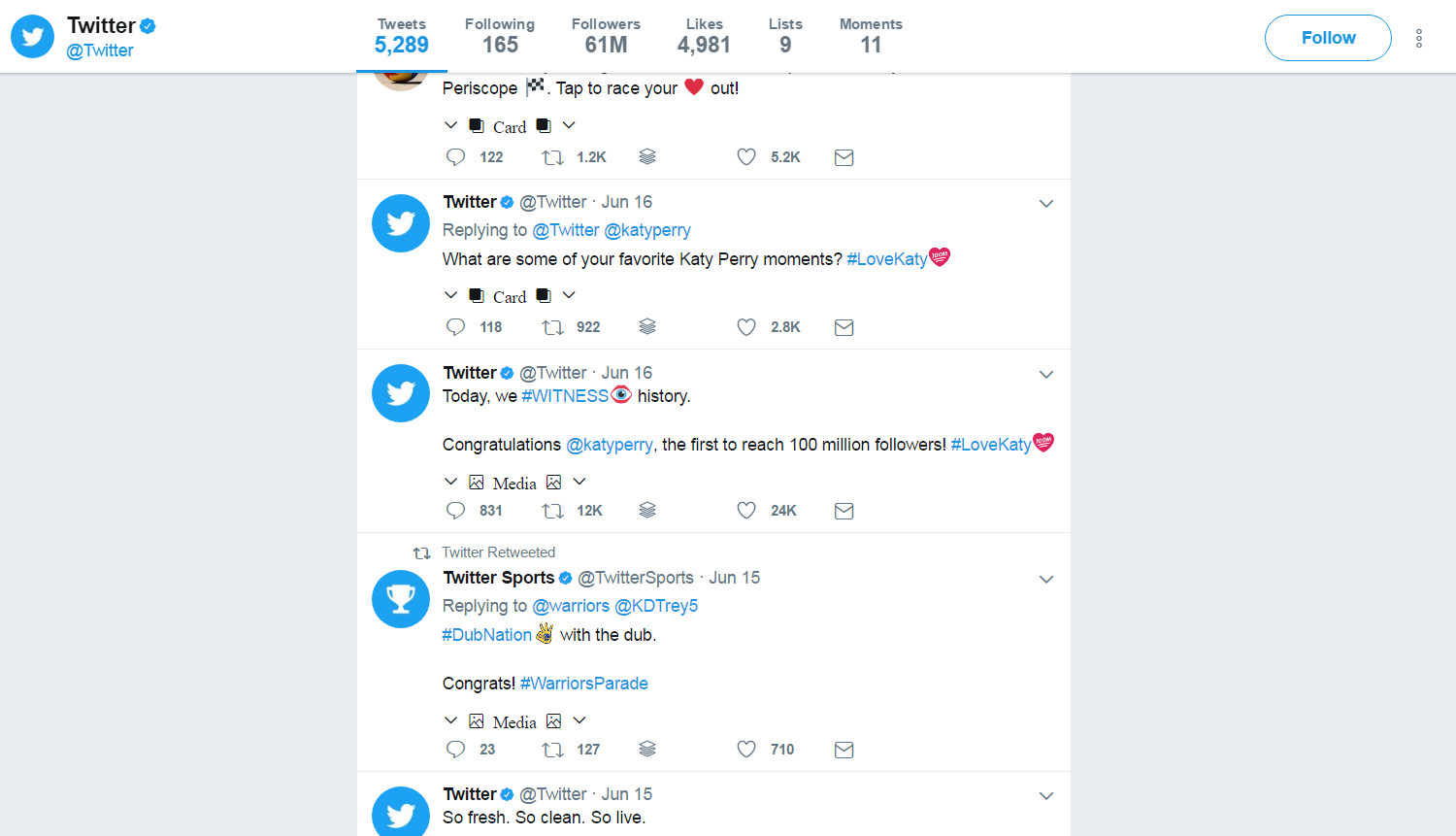Image resolution: width=1456 pixels, height=836 pixels.
Task: Reply to the Katy Perry moments tweet
Action: [455, 327]
